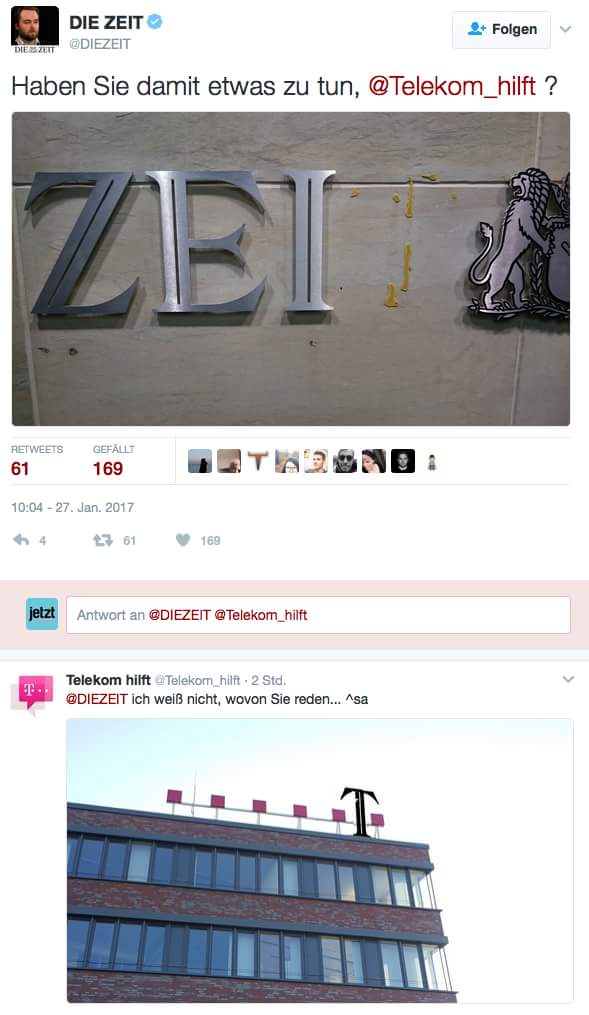Open the tweet timestamp 10:04 - 27. Jan. 2017

(x=72, y=508)
